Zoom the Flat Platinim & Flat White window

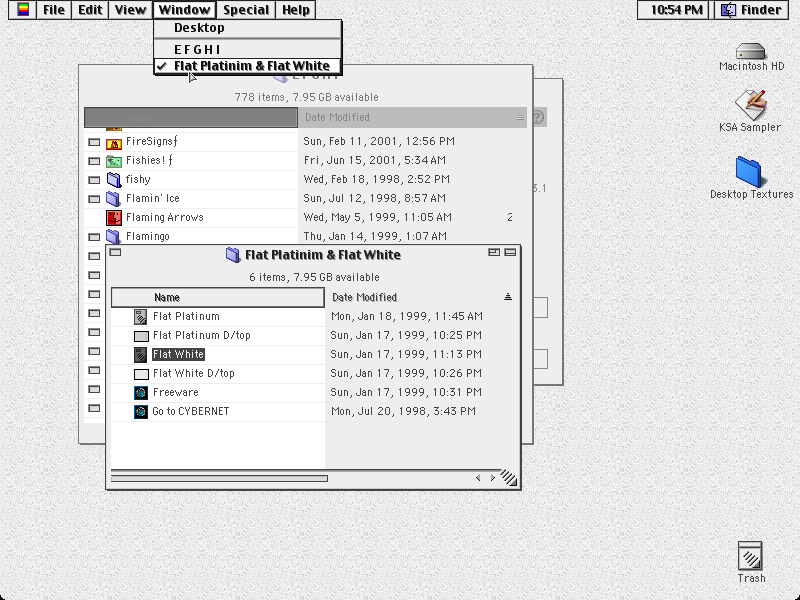pyautogui.click(x=493, y=252)
